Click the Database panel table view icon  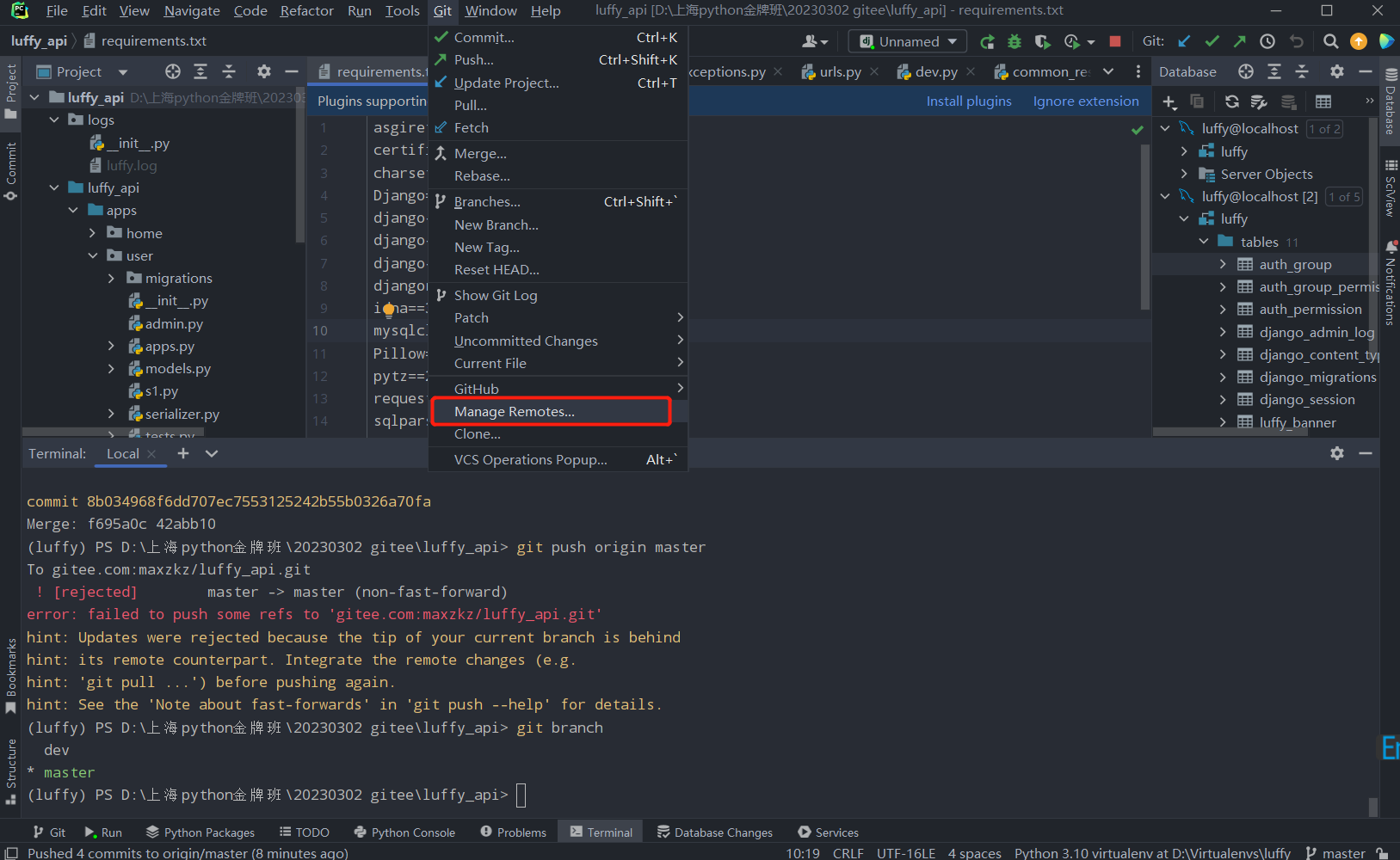pos(1323,101)
